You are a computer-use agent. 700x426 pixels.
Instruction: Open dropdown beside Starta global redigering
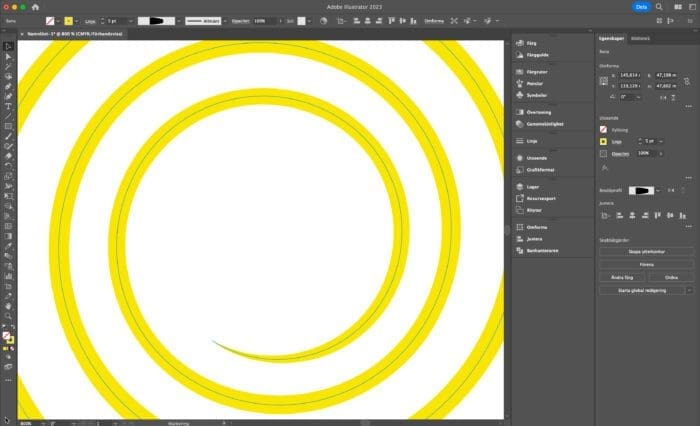tap(690, 290)
